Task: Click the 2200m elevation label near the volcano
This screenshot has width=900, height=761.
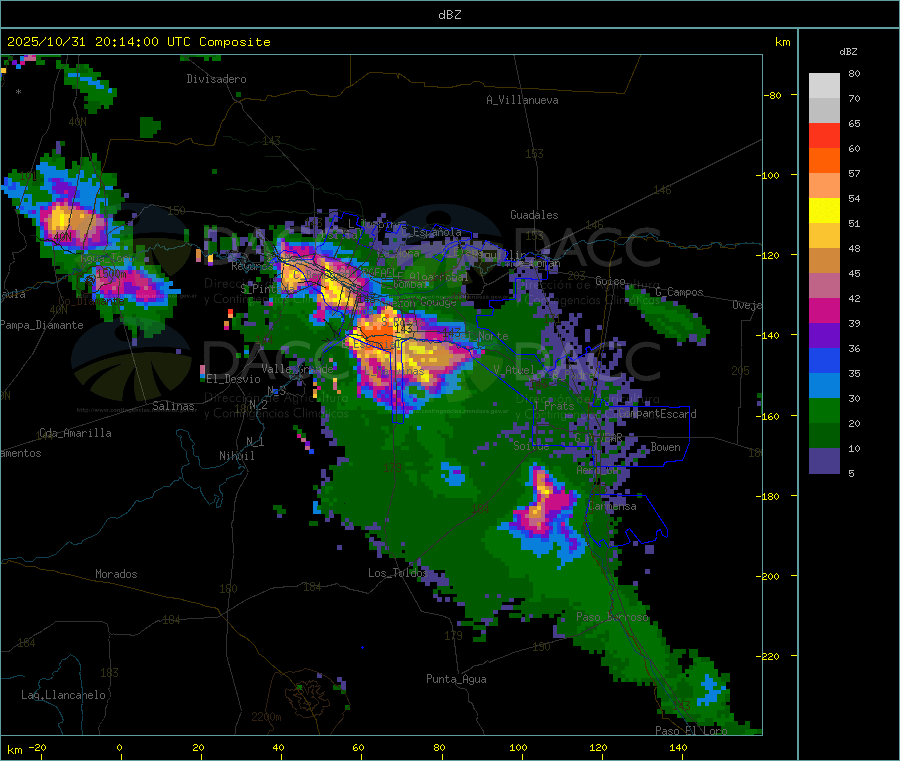Action: point(266,717)
